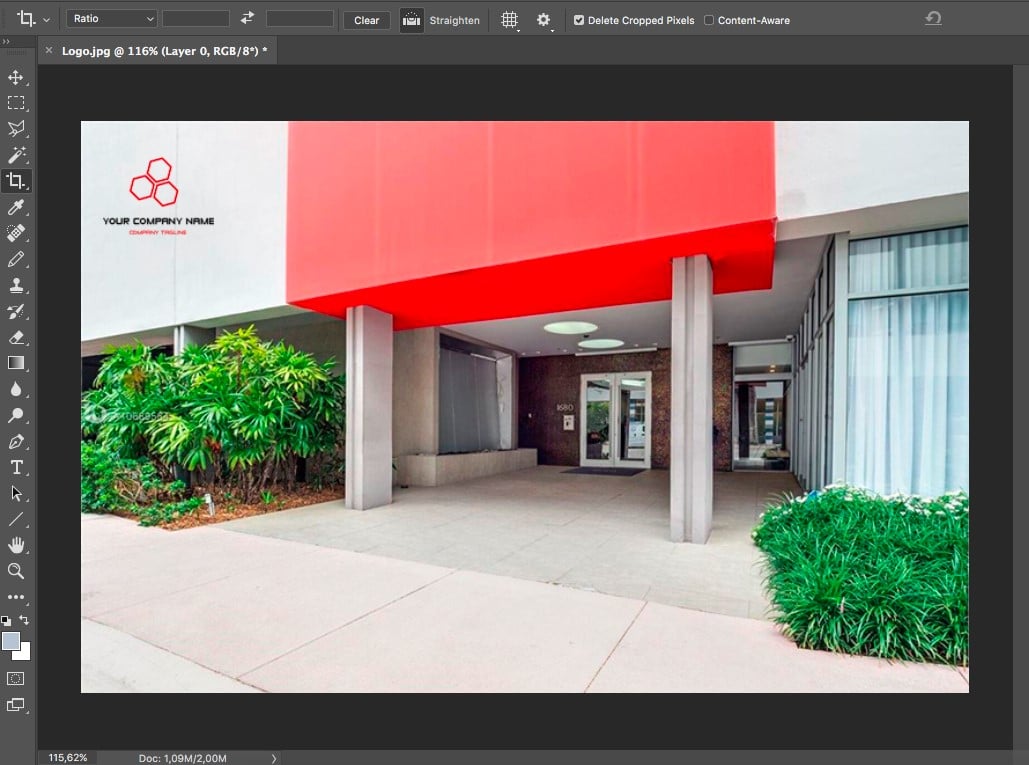Select the Zoom tool in the toolbar

[x=16, y=571]
